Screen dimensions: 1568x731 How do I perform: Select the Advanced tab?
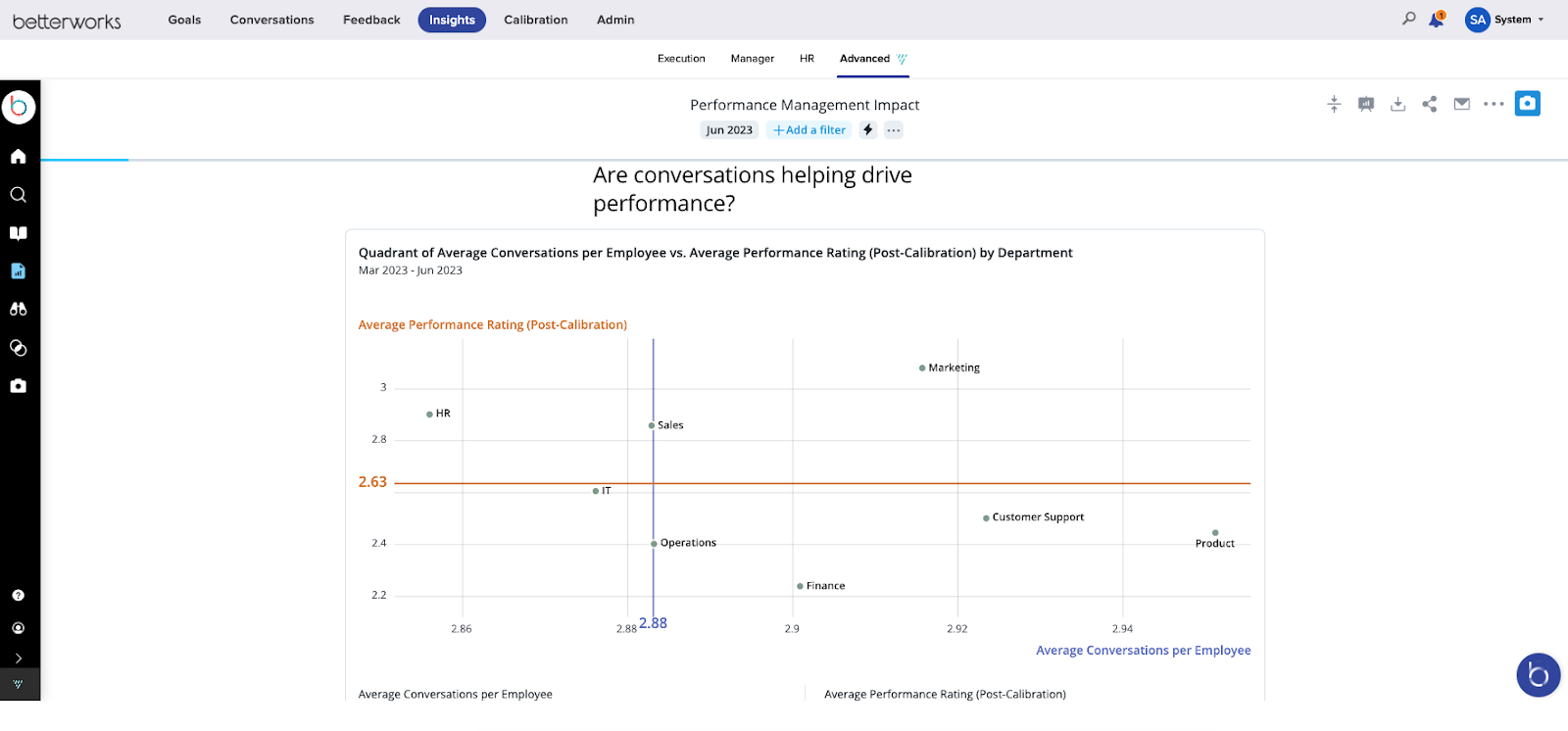click(x=872, y=59)
